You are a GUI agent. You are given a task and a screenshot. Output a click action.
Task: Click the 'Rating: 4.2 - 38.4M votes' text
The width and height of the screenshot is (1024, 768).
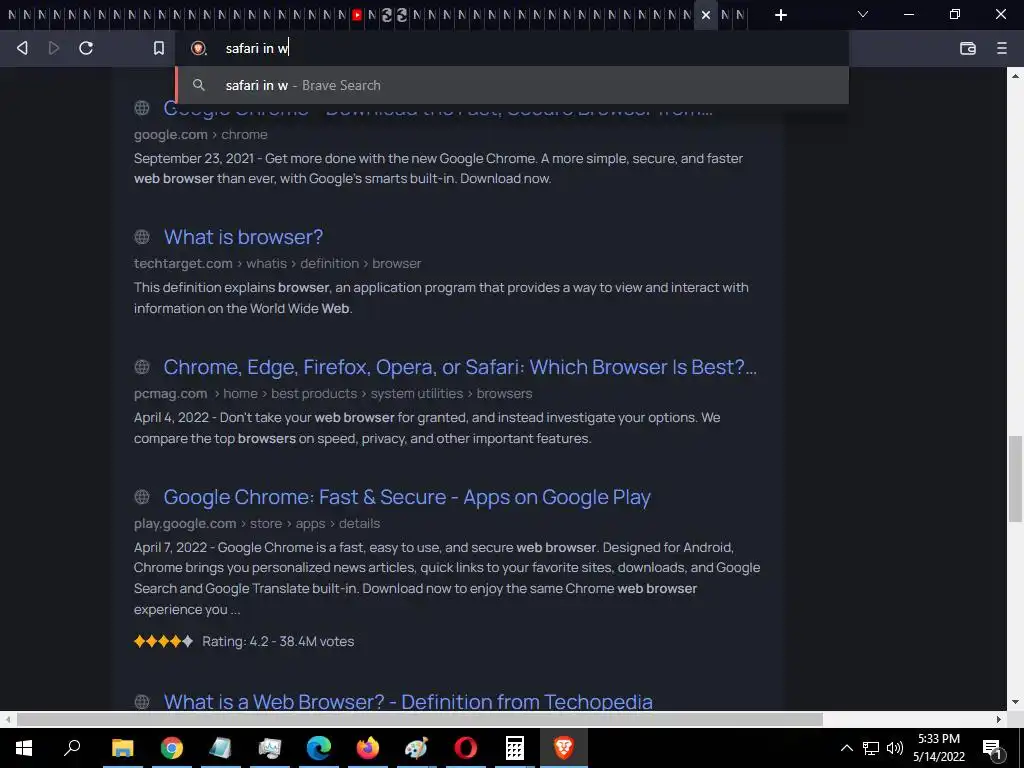click(x=278, y=641)
